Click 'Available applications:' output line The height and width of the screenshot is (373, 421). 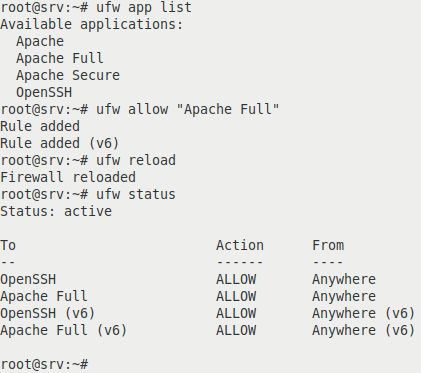click(92, 24)
